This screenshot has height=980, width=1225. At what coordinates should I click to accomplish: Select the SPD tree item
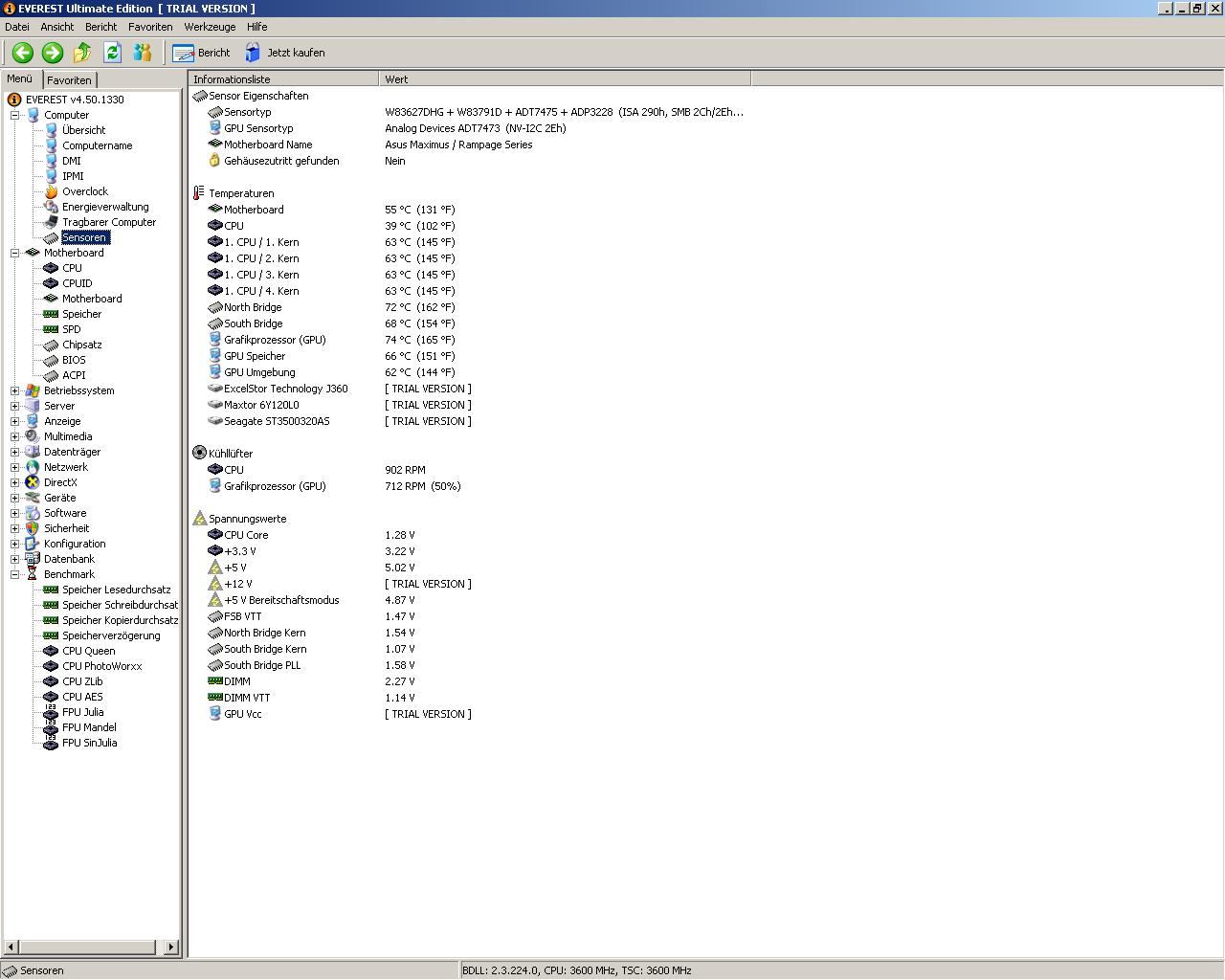tap(71, 329)
